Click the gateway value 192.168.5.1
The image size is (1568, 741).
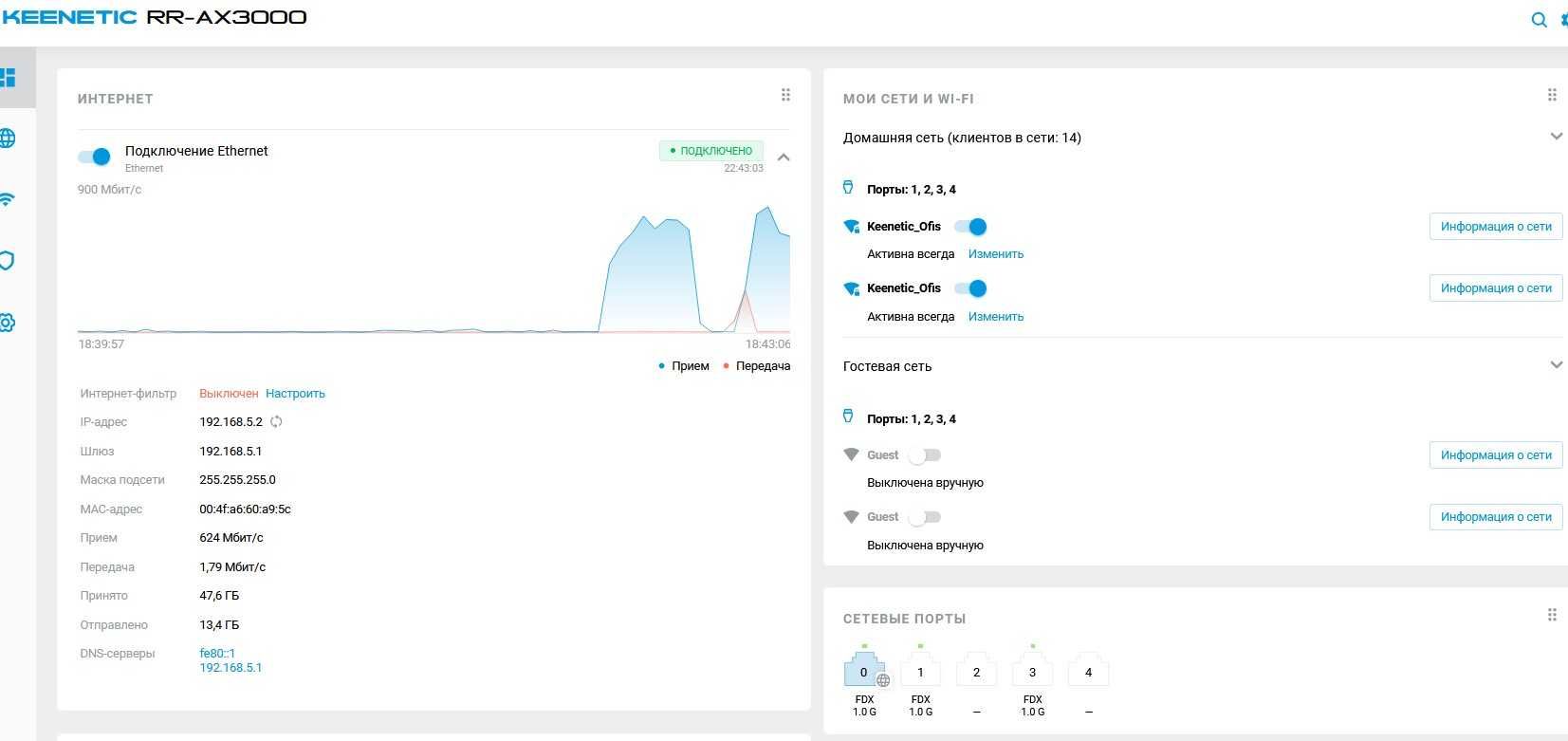pos(231,452)
